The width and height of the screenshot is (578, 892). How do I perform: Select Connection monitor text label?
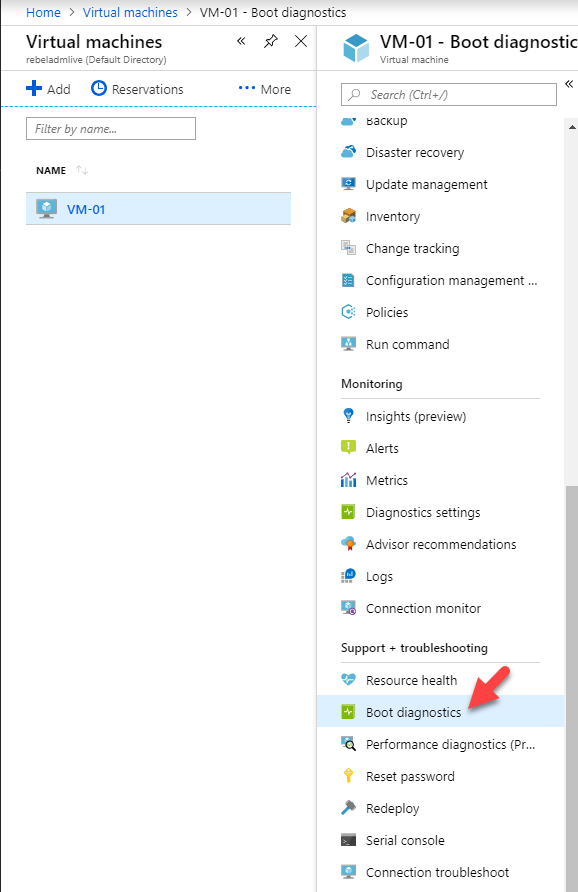click(423, 609)
